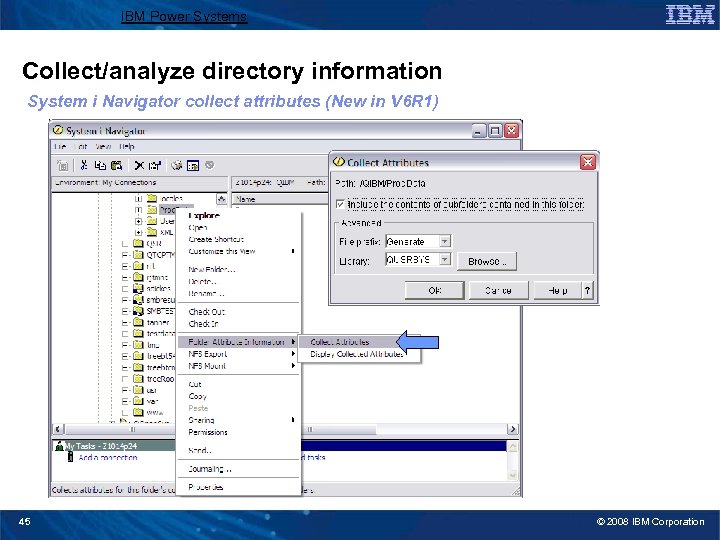720x540 pixels.
Task: Click the globe refresh toolbar icon
Action: pyautogui.click(x=177, y=165)
